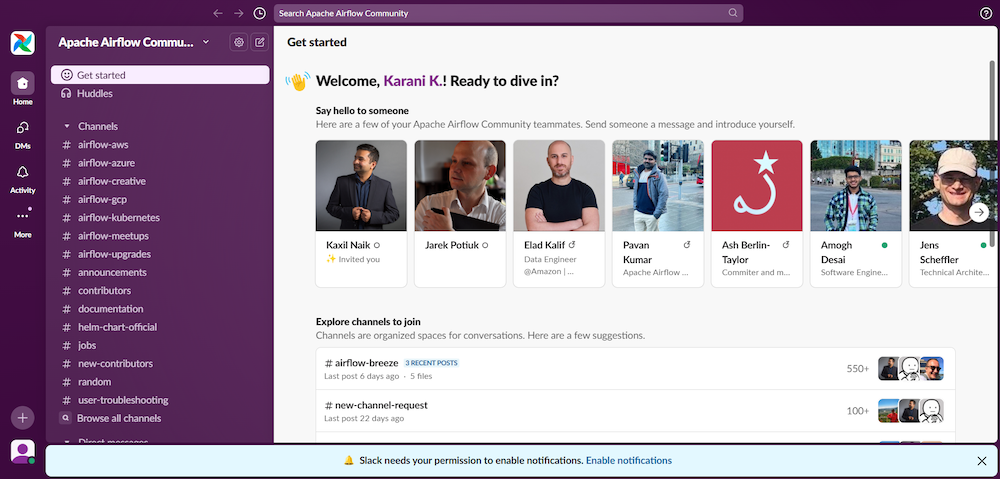Screen dimensions: 1000x479
Task: Go back using the left arrow
Action: (218, 13)
